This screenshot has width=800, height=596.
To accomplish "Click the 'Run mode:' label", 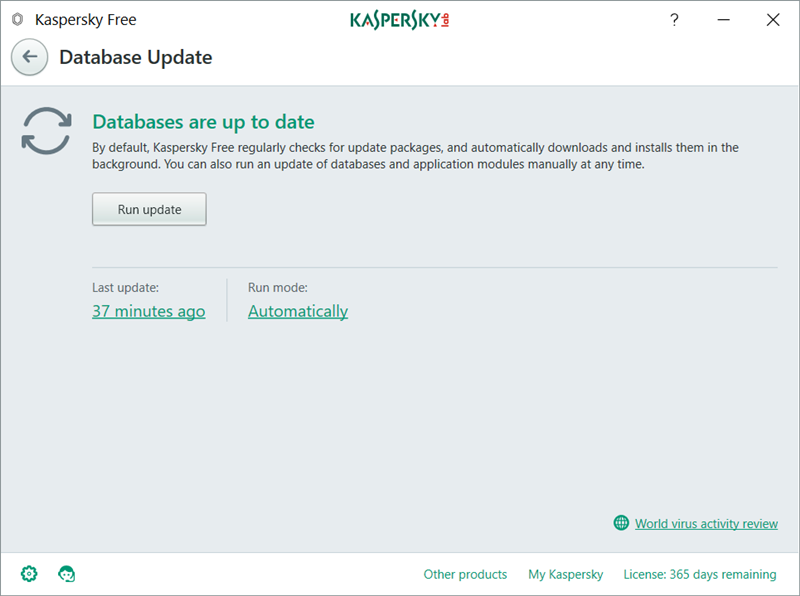I will [278, 287].
